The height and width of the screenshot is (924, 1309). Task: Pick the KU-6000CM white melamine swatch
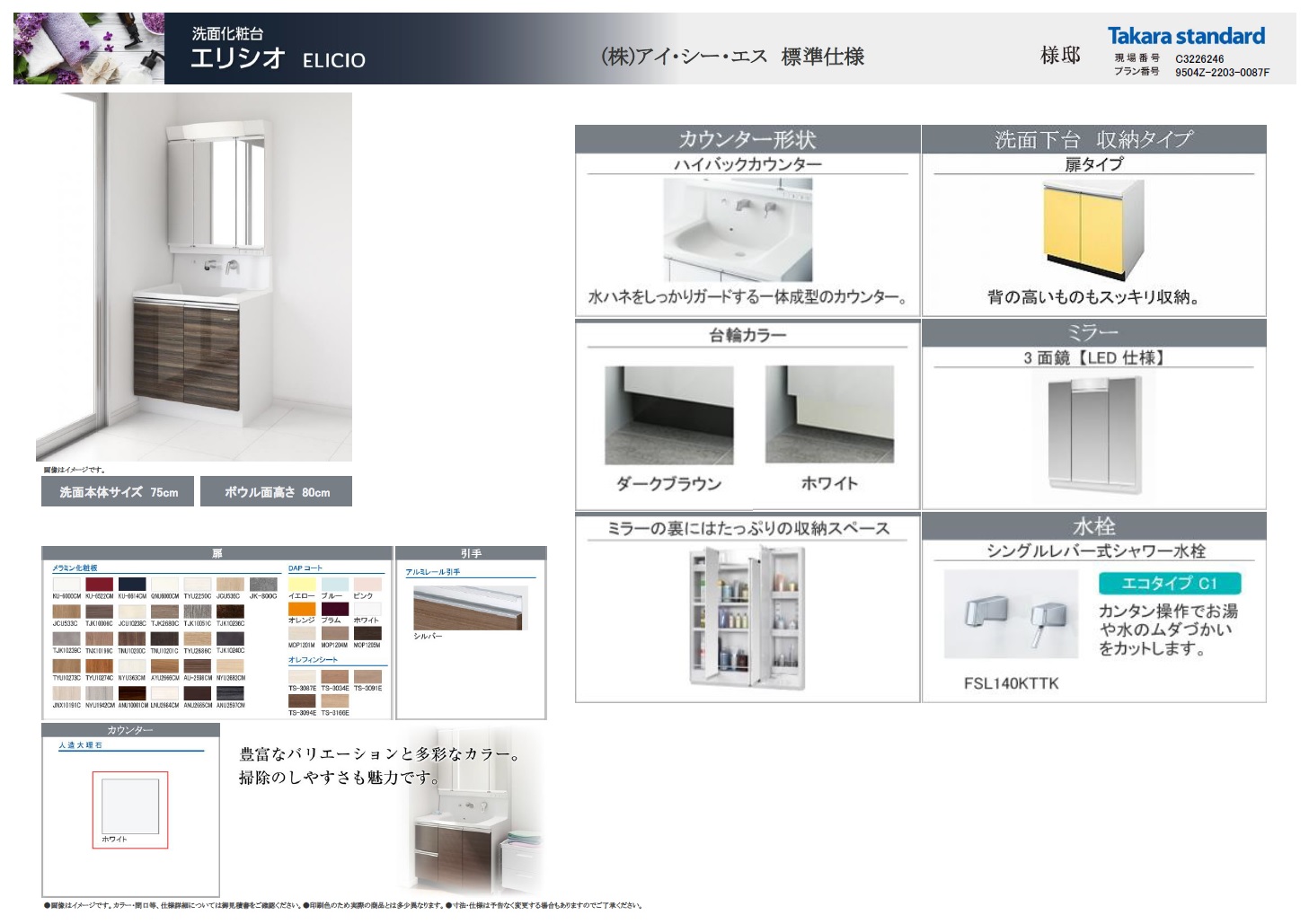[66, 584]
